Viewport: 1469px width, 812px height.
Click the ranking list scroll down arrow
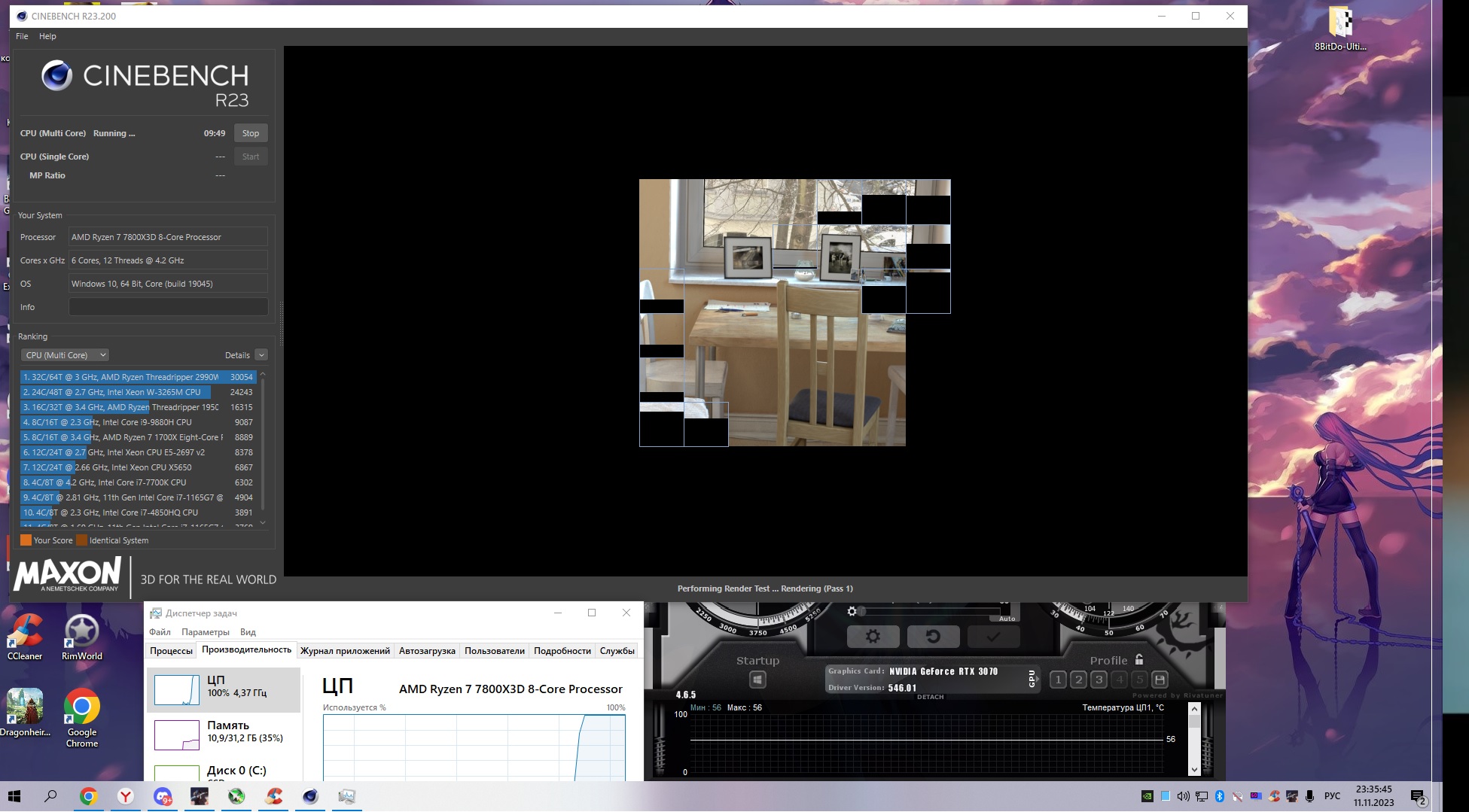(x=263, y=522)
